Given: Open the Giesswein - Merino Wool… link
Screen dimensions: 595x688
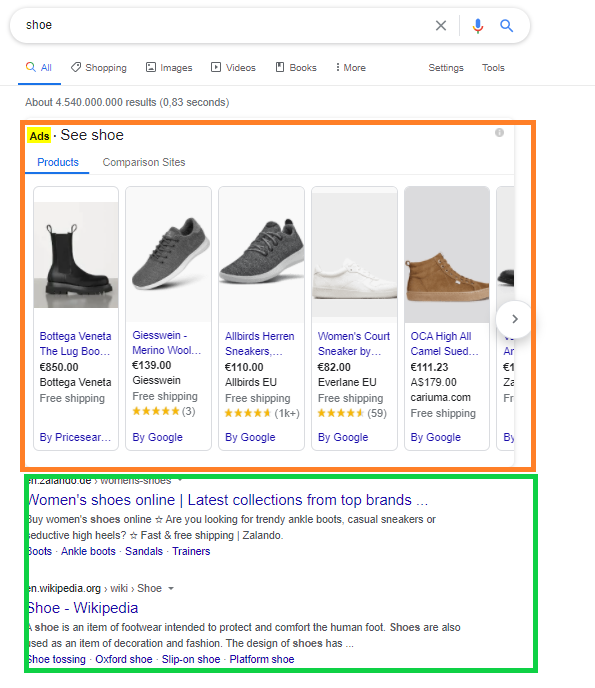Looking at the screenshot, I should [166, 343].
